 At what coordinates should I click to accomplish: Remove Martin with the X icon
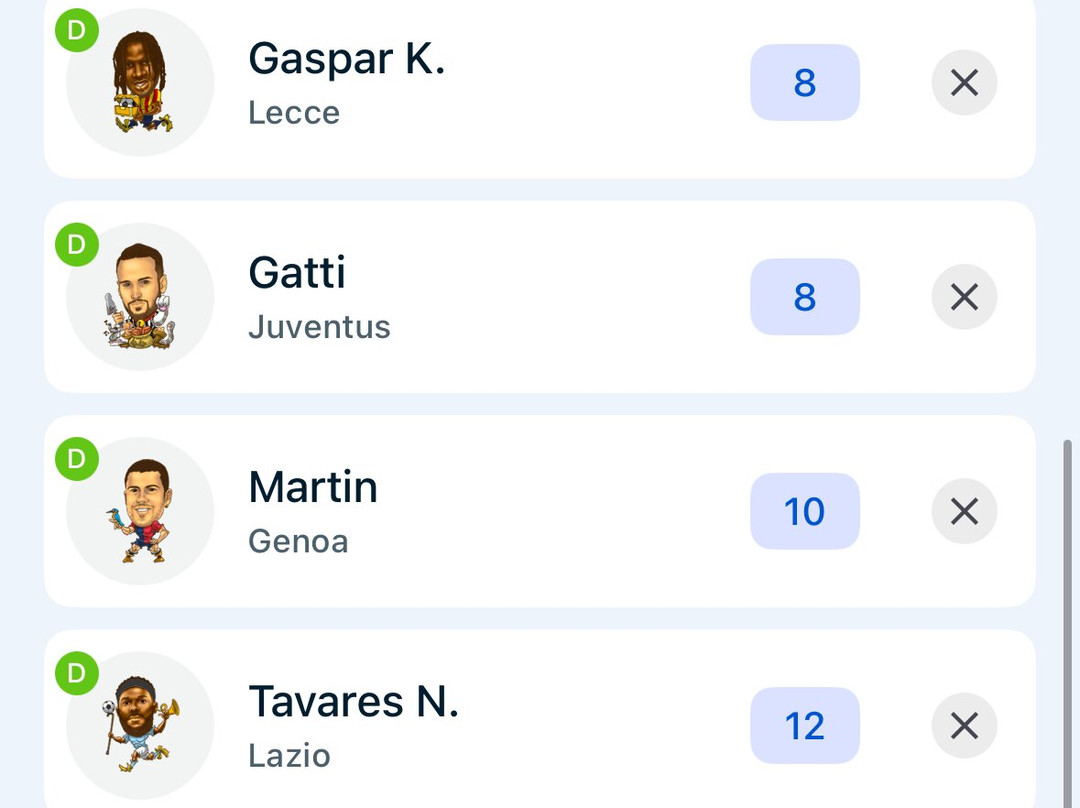(964, 512)
